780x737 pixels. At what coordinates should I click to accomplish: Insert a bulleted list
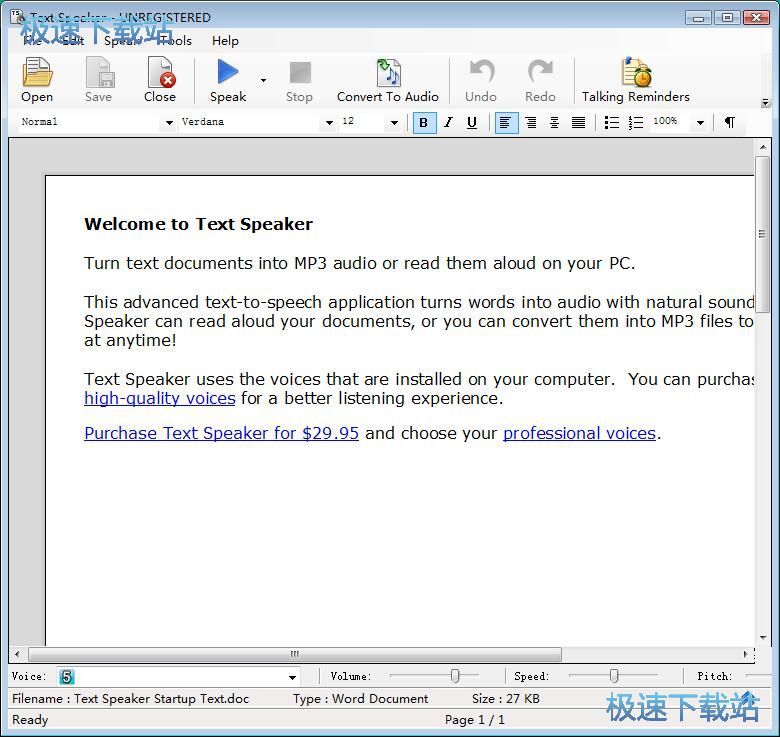point(611,122)
